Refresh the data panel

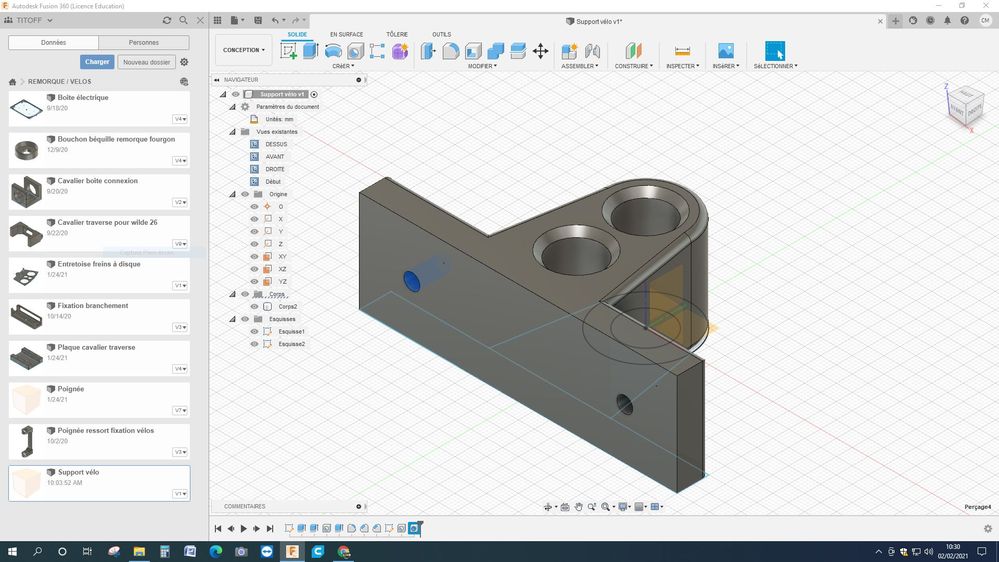(167, 20)
